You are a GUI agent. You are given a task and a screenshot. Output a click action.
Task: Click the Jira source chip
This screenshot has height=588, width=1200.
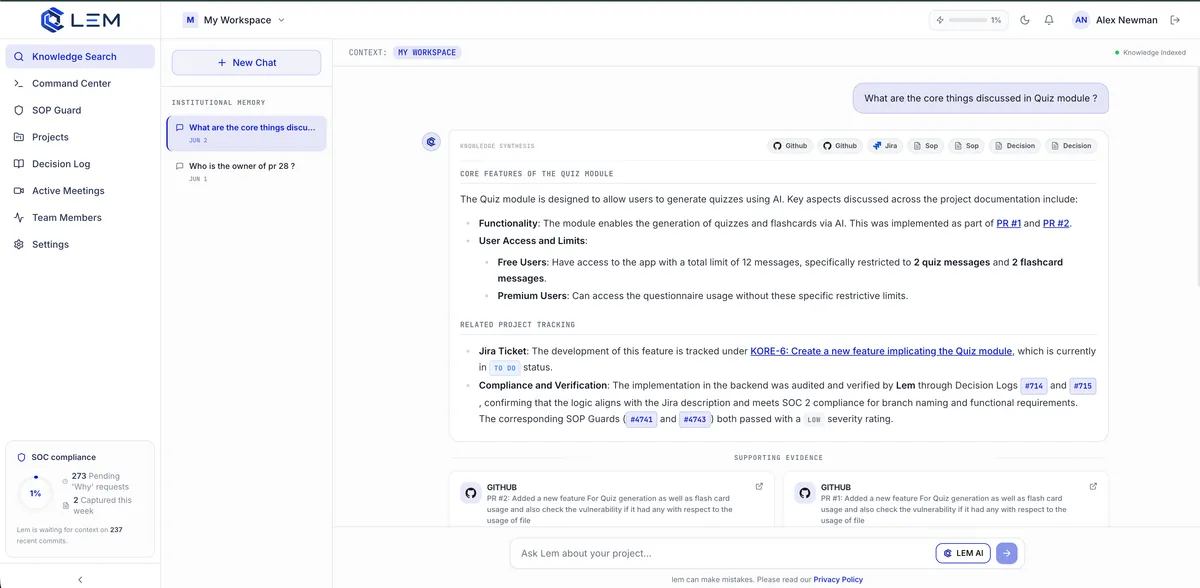click(x=885, y=145)
